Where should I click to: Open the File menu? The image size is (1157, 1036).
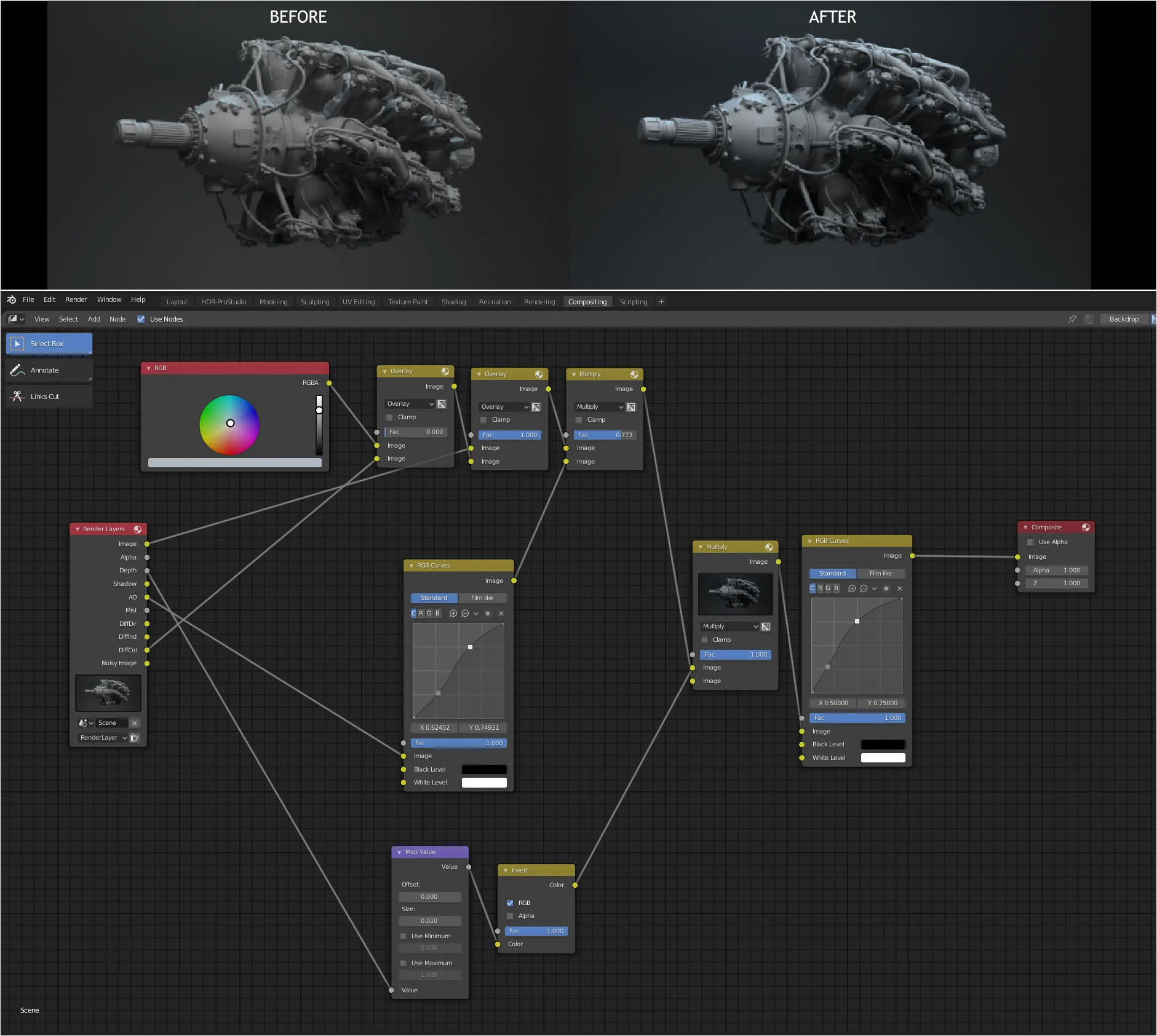pos(28,300)
